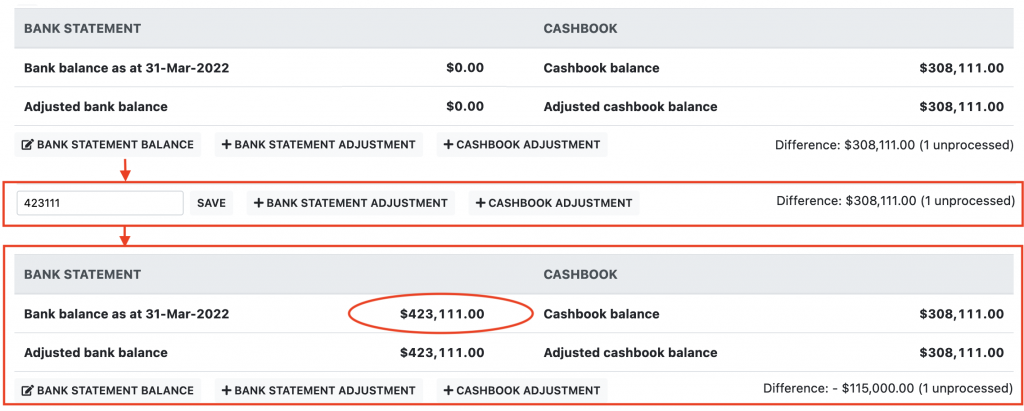Image resolution: width=1024 pixels, height=411 pixels.
Task: Click the BANK STATEMENT header above the $423,111.00 balance
Action: point(82,274)
